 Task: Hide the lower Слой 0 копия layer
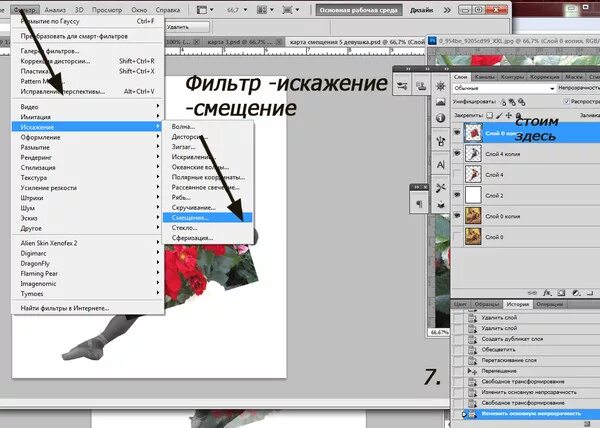click(457, 216)
